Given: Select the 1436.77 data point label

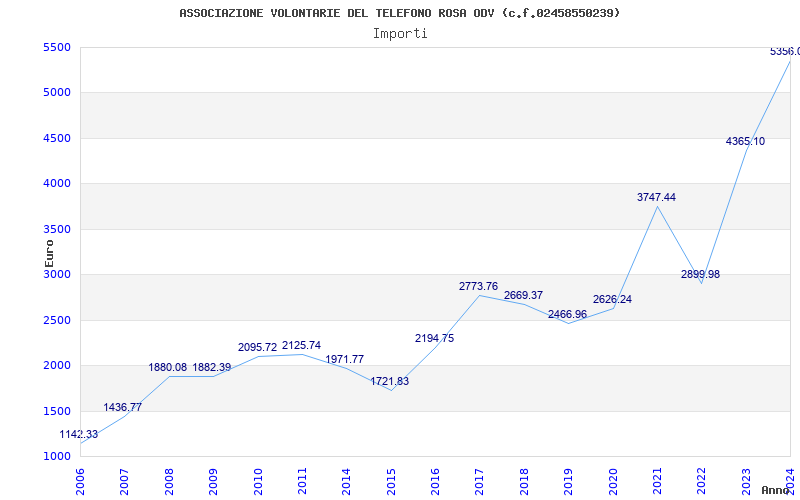Looking at the screenshot, I should pos(122,407).
